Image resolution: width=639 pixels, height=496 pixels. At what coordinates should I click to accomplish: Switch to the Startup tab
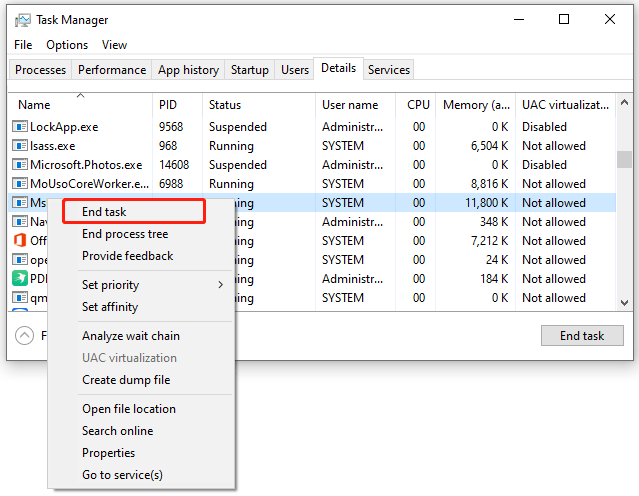(x=249, y=70)
